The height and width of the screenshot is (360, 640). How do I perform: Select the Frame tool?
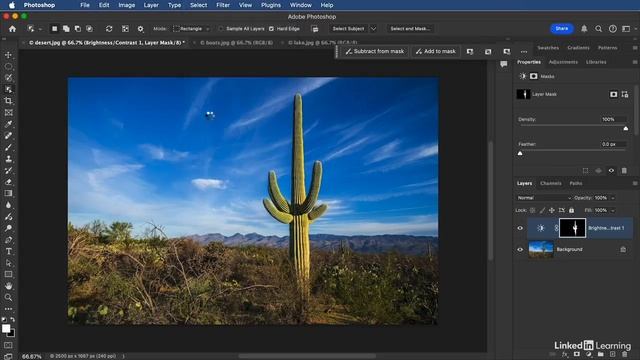(8, 112)
